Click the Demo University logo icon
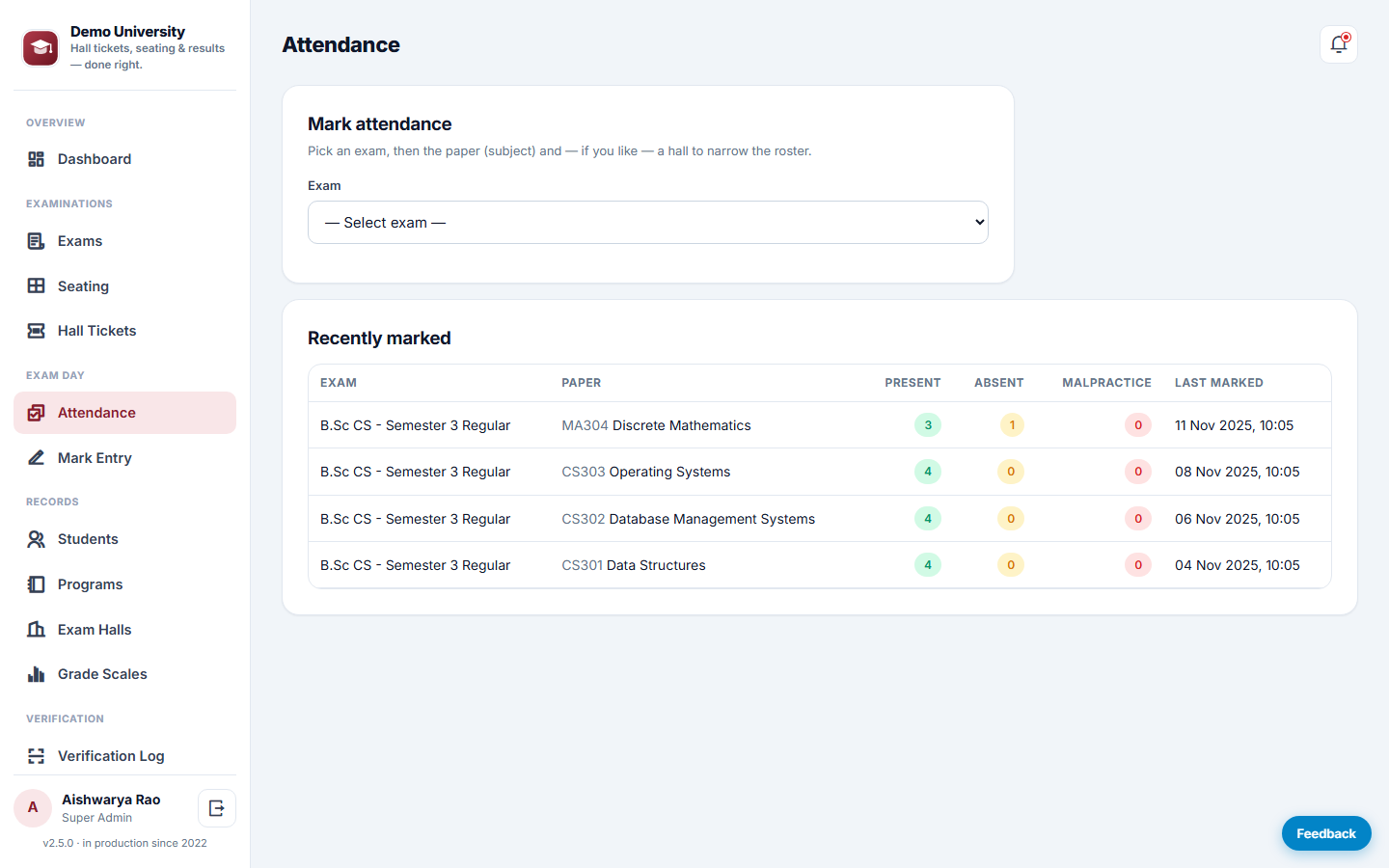 coord(41,48)
